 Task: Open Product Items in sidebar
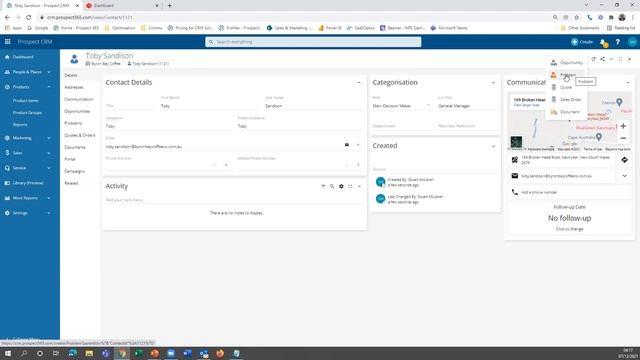tap(25, 100)
